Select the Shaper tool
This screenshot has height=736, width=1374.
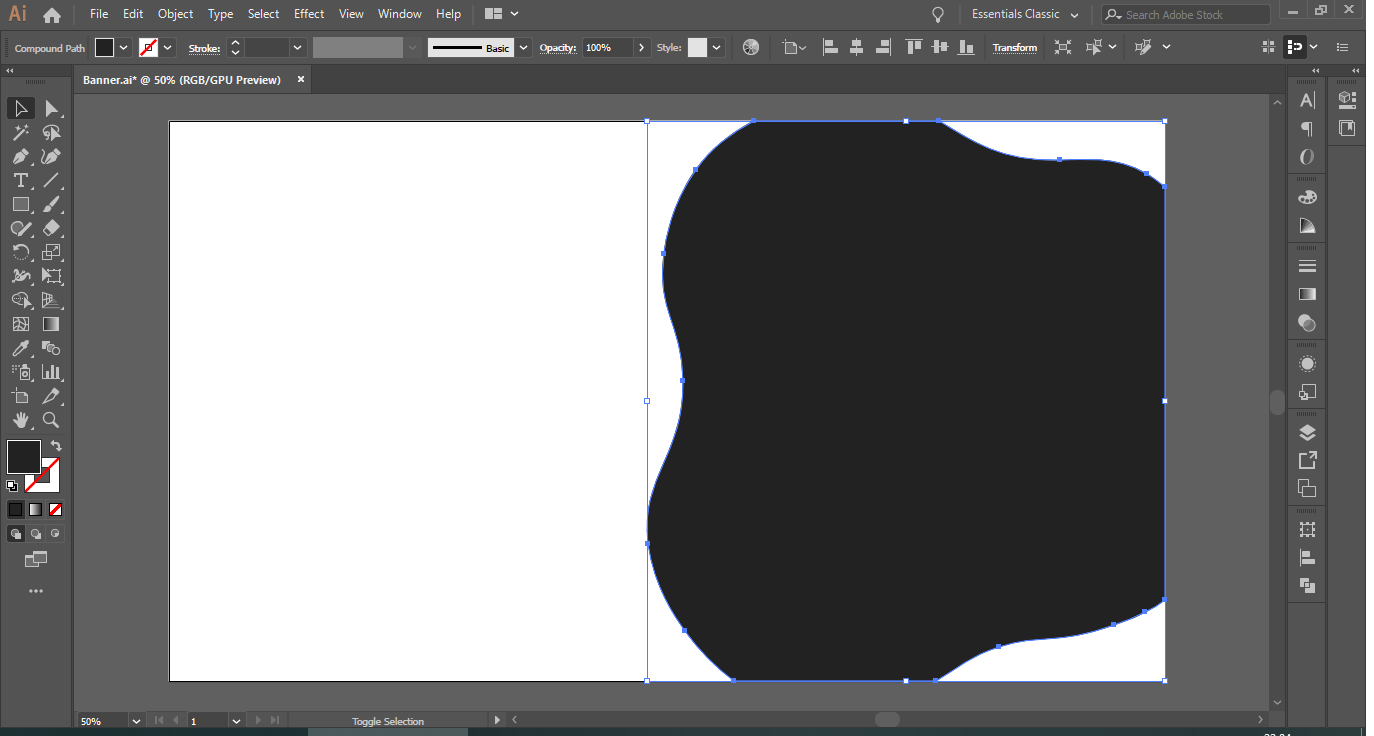click(21, 228)
